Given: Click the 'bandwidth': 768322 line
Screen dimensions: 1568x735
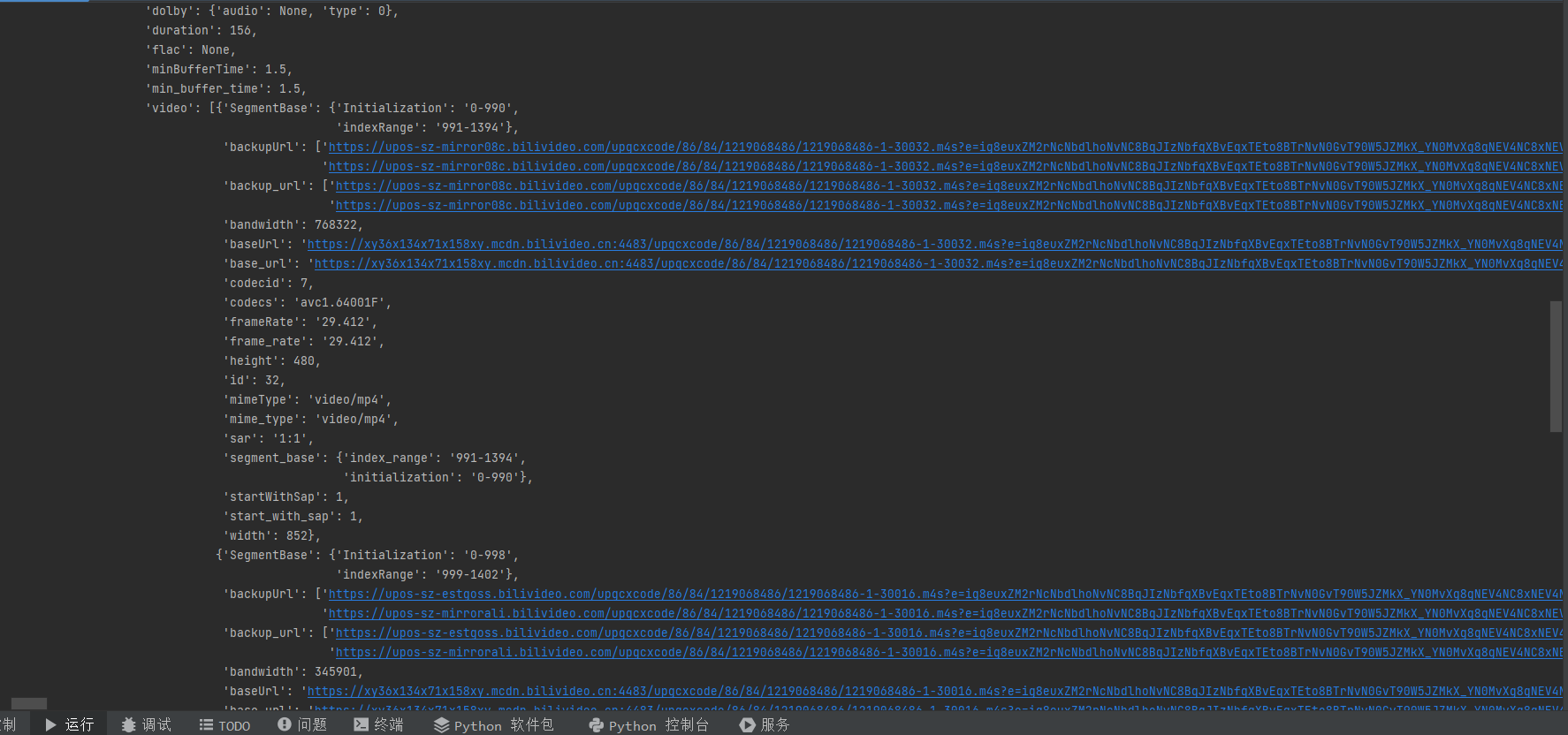Looking at the screenshot, I should pyautogui.click(x=293, y=225).
